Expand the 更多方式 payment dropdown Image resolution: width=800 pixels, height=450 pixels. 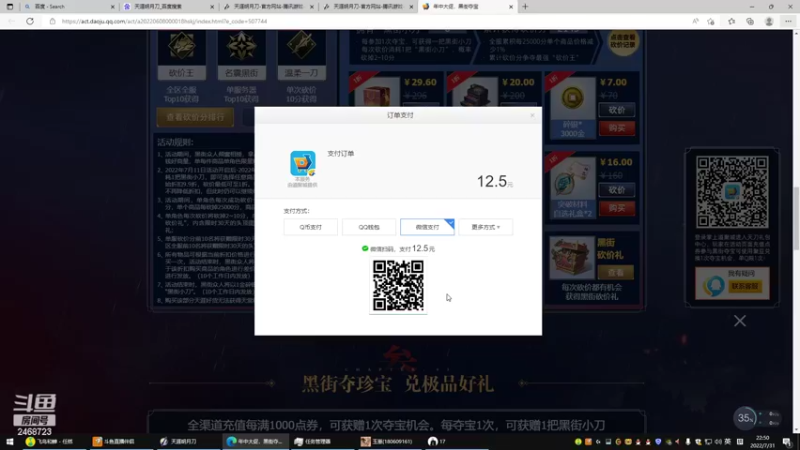[485, 227]
